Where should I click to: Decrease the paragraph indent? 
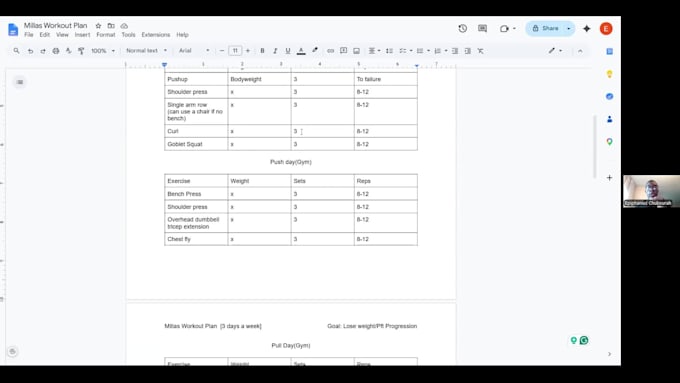455,51
